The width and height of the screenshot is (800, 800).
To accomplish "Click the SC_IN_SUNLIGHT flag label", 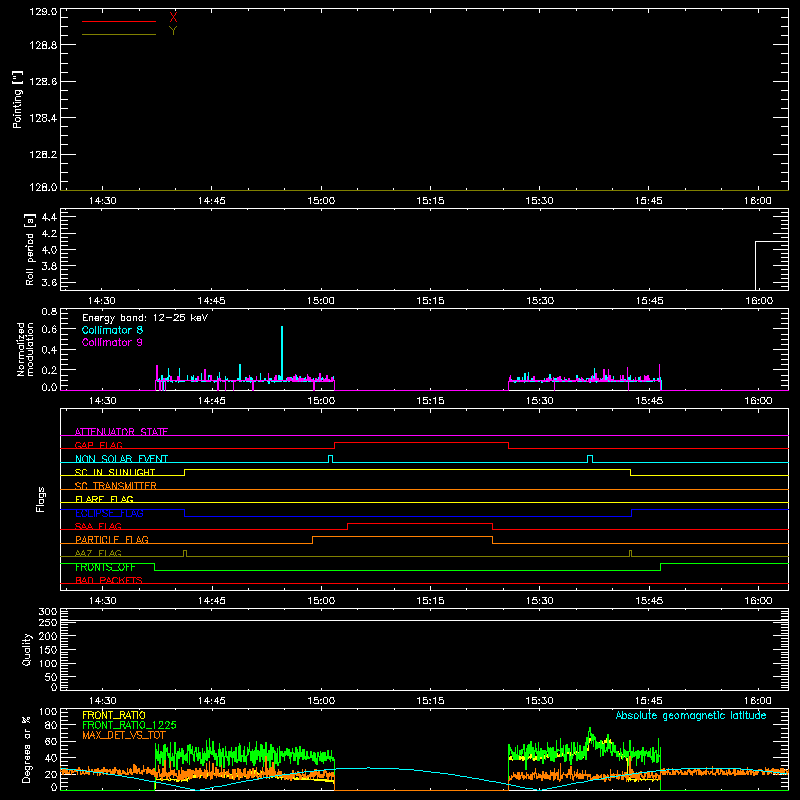I will pos(115,472).
